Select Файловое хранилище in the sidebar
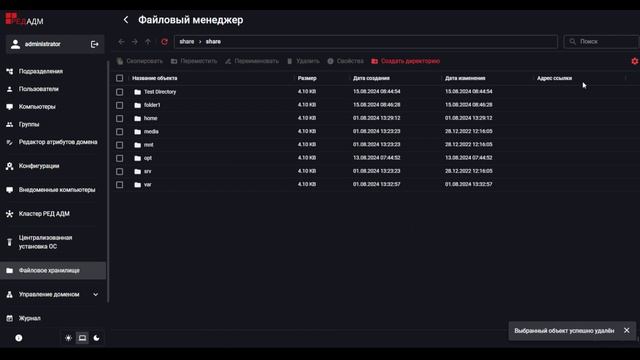Viewport: 640px width, 360px height. click(53, 270)
